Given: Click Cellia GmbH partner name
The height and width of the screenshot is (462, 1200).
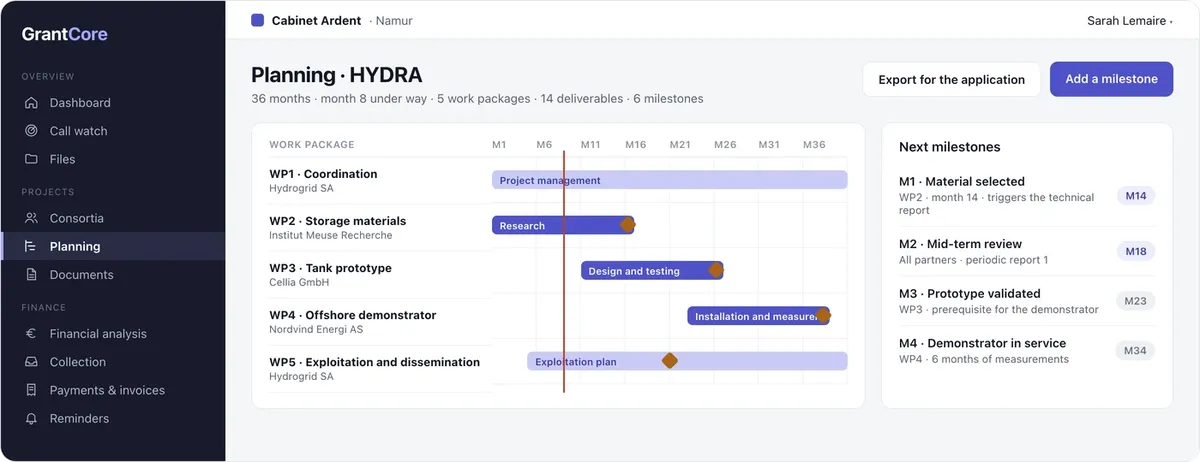Looking at the screenshot, I should pos(298,282).
